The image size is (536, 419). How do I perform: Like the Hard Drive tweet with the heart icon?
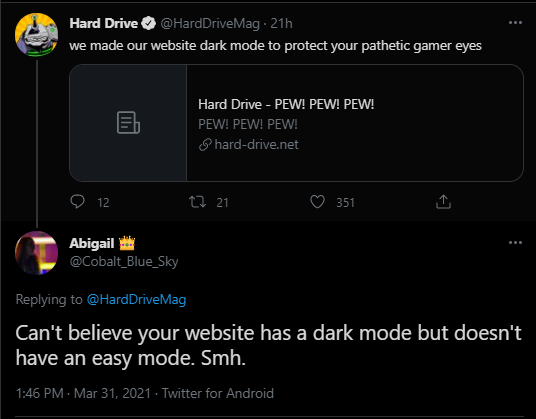coord(317,202)
